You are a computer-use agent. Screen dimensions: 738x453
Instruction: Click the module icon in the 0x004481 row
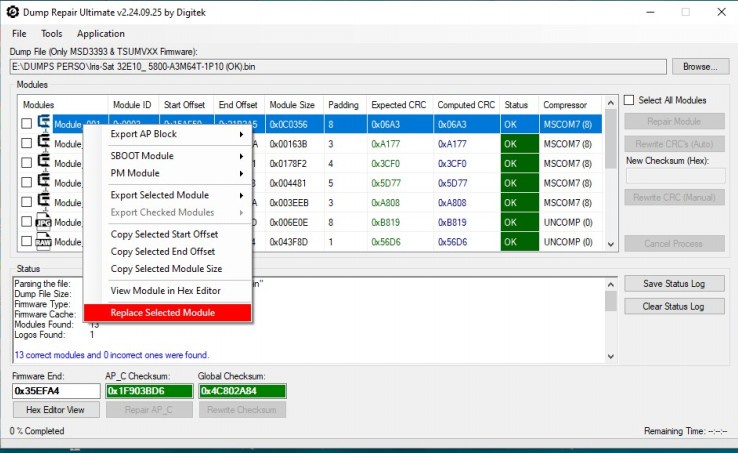coord(44,181)
